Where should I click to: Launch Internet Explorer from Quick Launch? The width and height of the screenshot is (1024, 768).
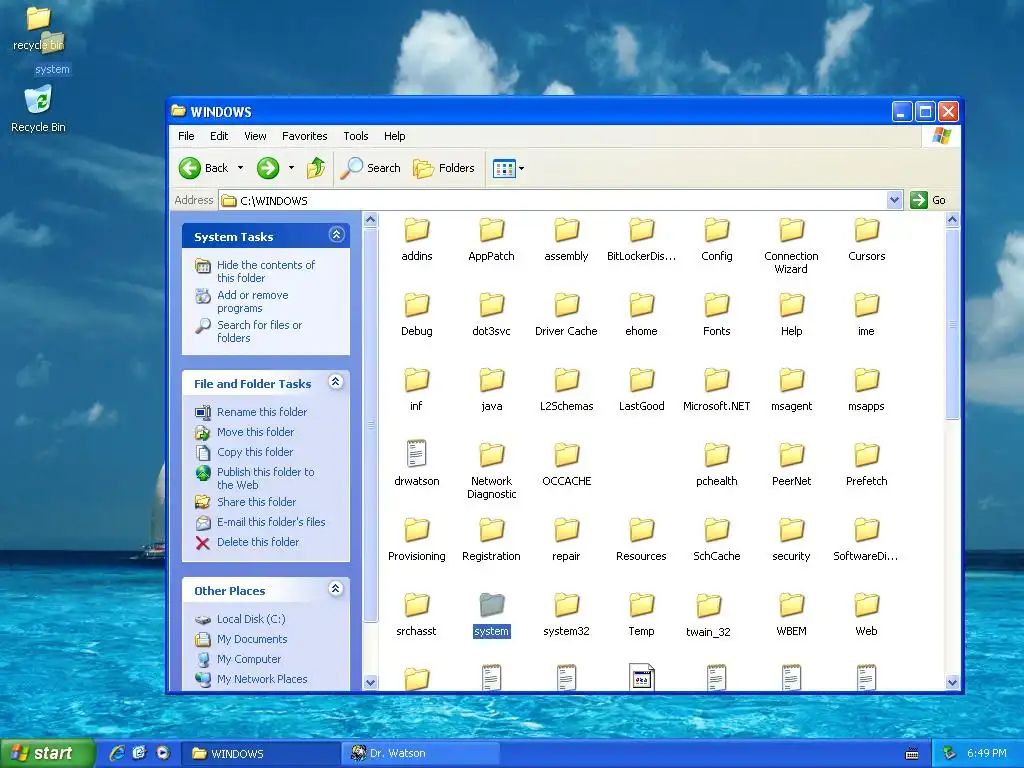[x=117, y=753]
